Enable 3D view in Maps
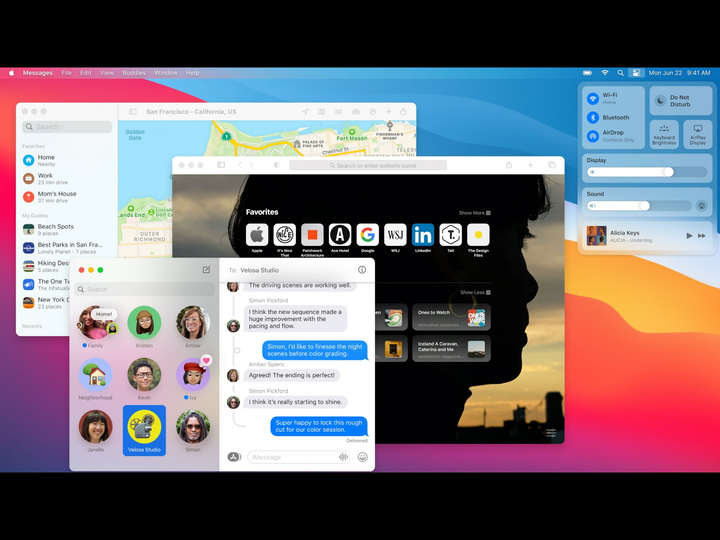The image size is (720, 540). [x=338, y=112]
